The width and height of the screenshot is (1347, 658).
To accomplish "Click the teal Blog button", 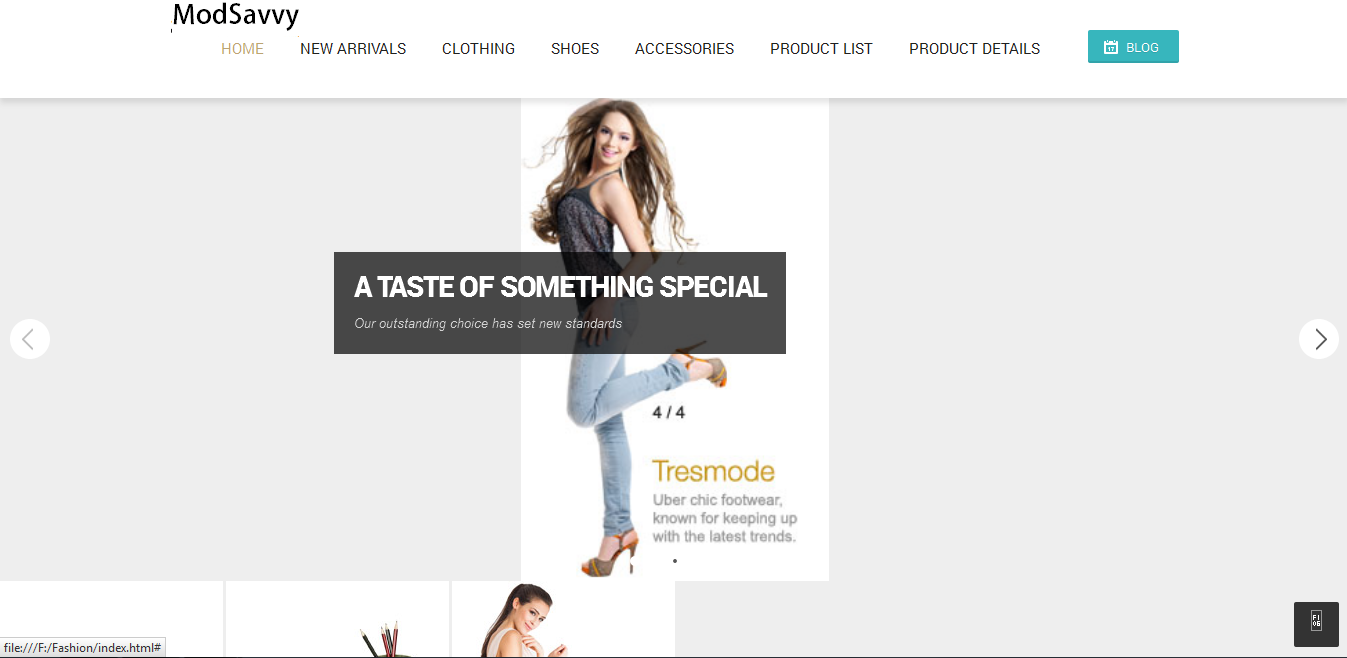I will pos(1133,47).
